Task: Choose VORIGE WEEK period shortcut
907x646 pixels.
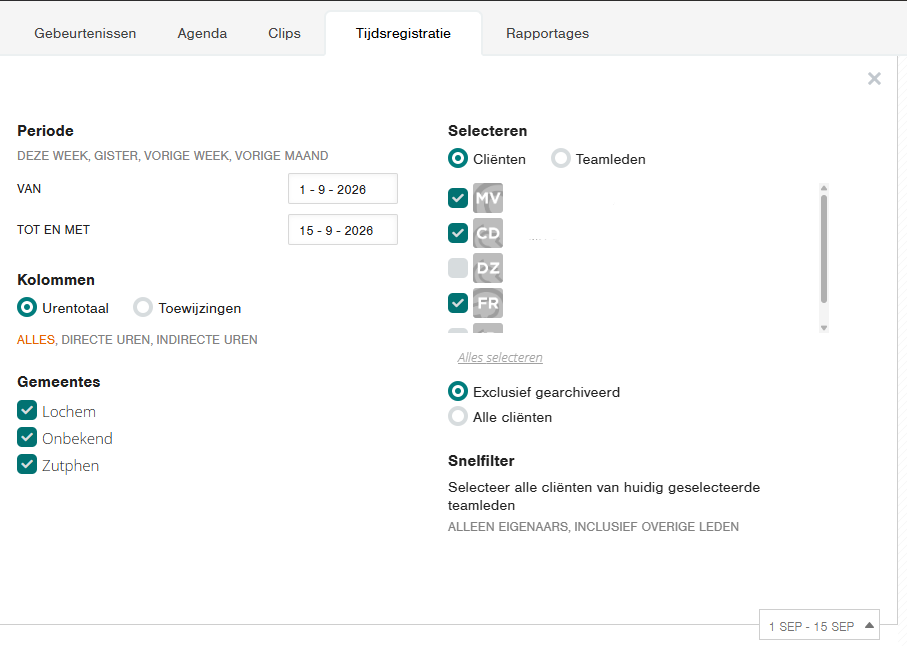Action: click(x=186, y=156)
